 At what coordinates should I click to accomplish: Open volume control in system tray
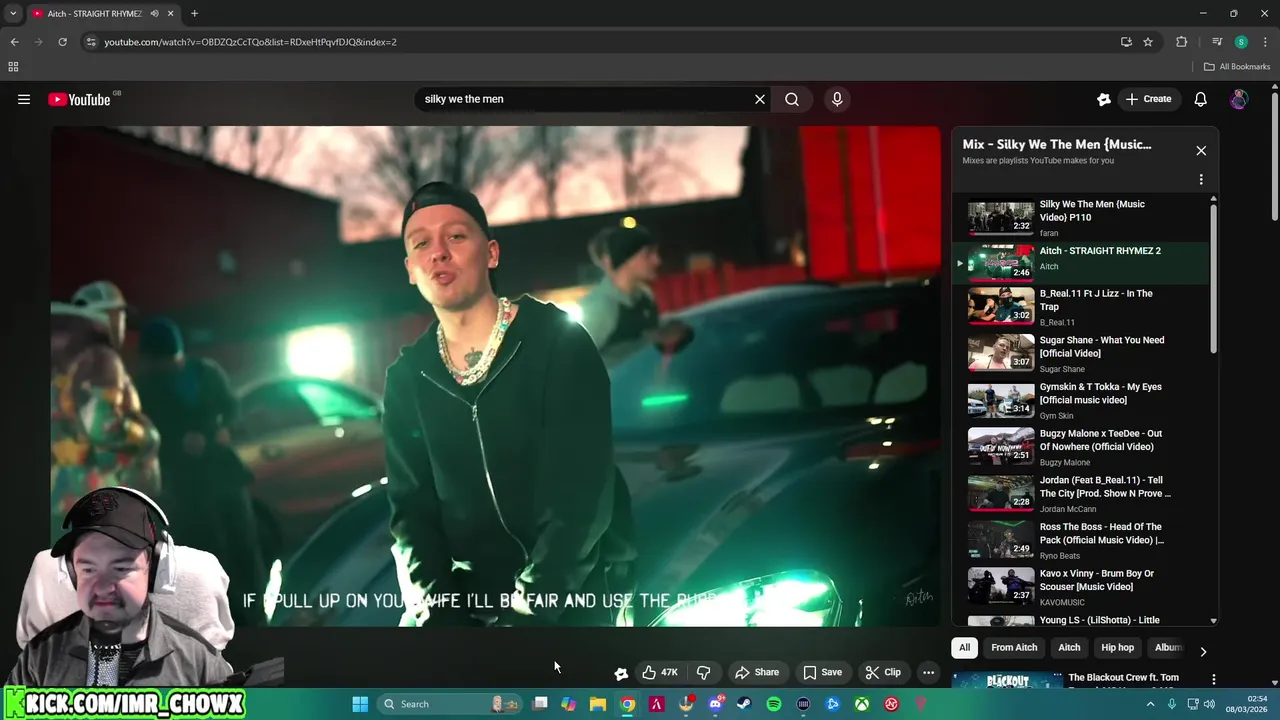pyautogui.click(x=1209, y=704)
